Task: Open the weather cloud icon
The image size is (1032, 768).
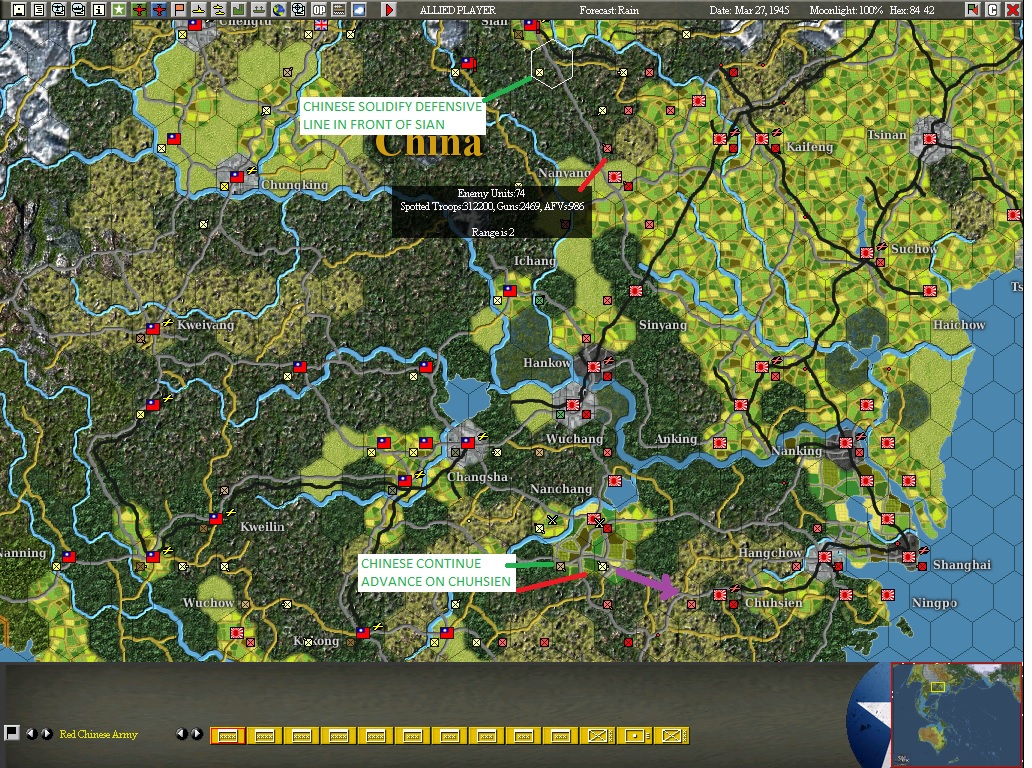Action: coord(359,9)
